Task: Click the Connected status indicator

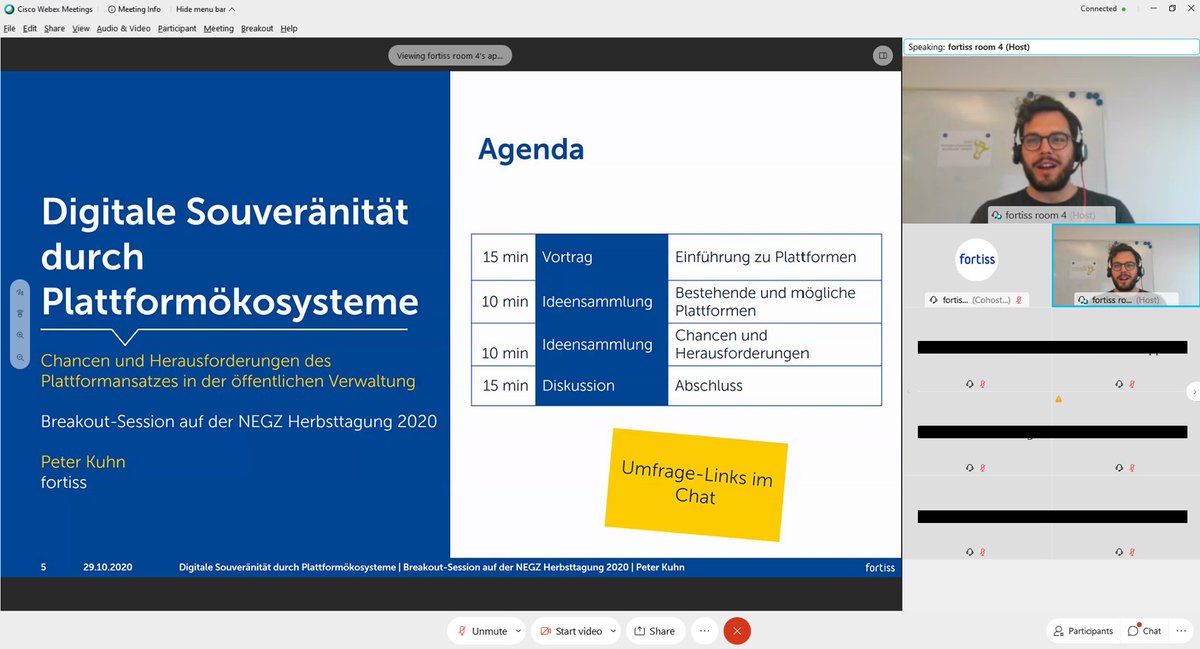Action: [x=1103, y=9]
